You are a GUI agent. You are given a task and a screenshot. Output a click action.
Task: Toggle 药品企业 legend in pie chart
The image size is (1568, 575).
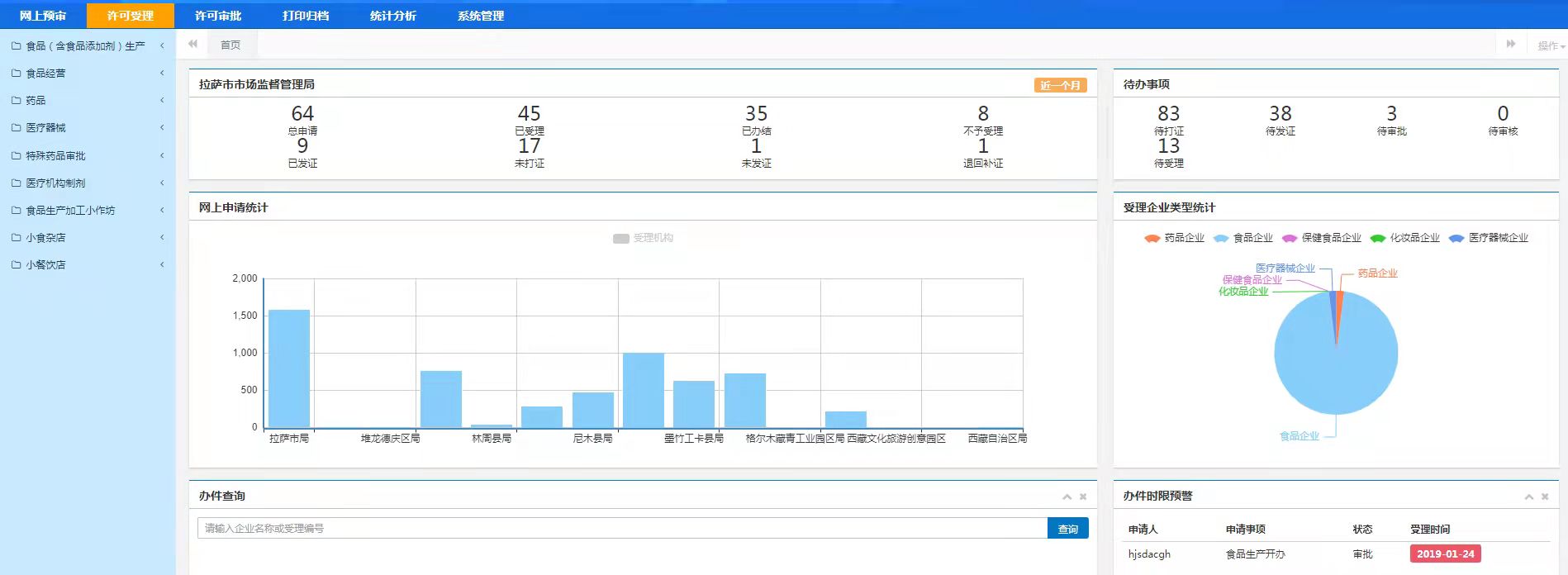[x=1175, y=238]
